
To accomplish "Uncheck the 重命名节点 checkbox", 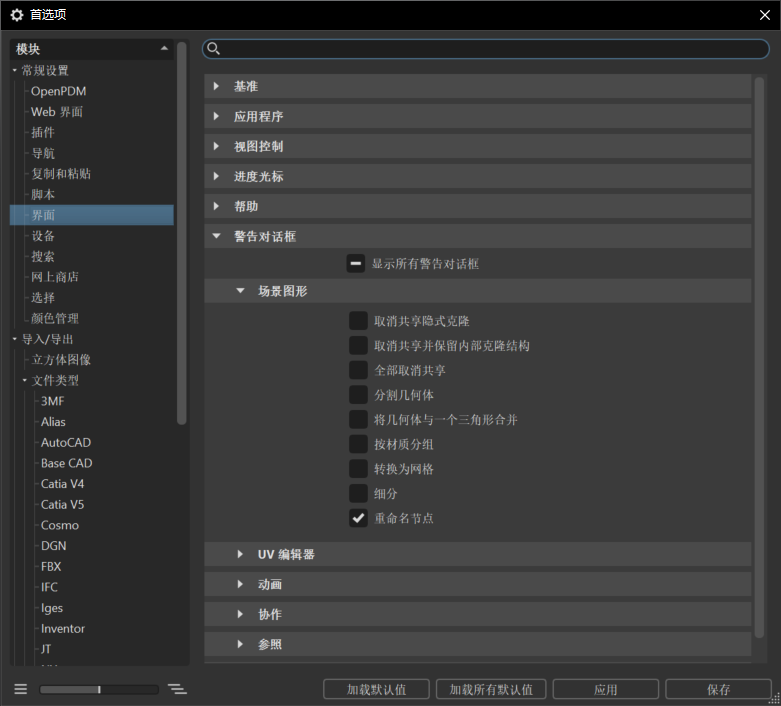I will click(x=358, y=518).
